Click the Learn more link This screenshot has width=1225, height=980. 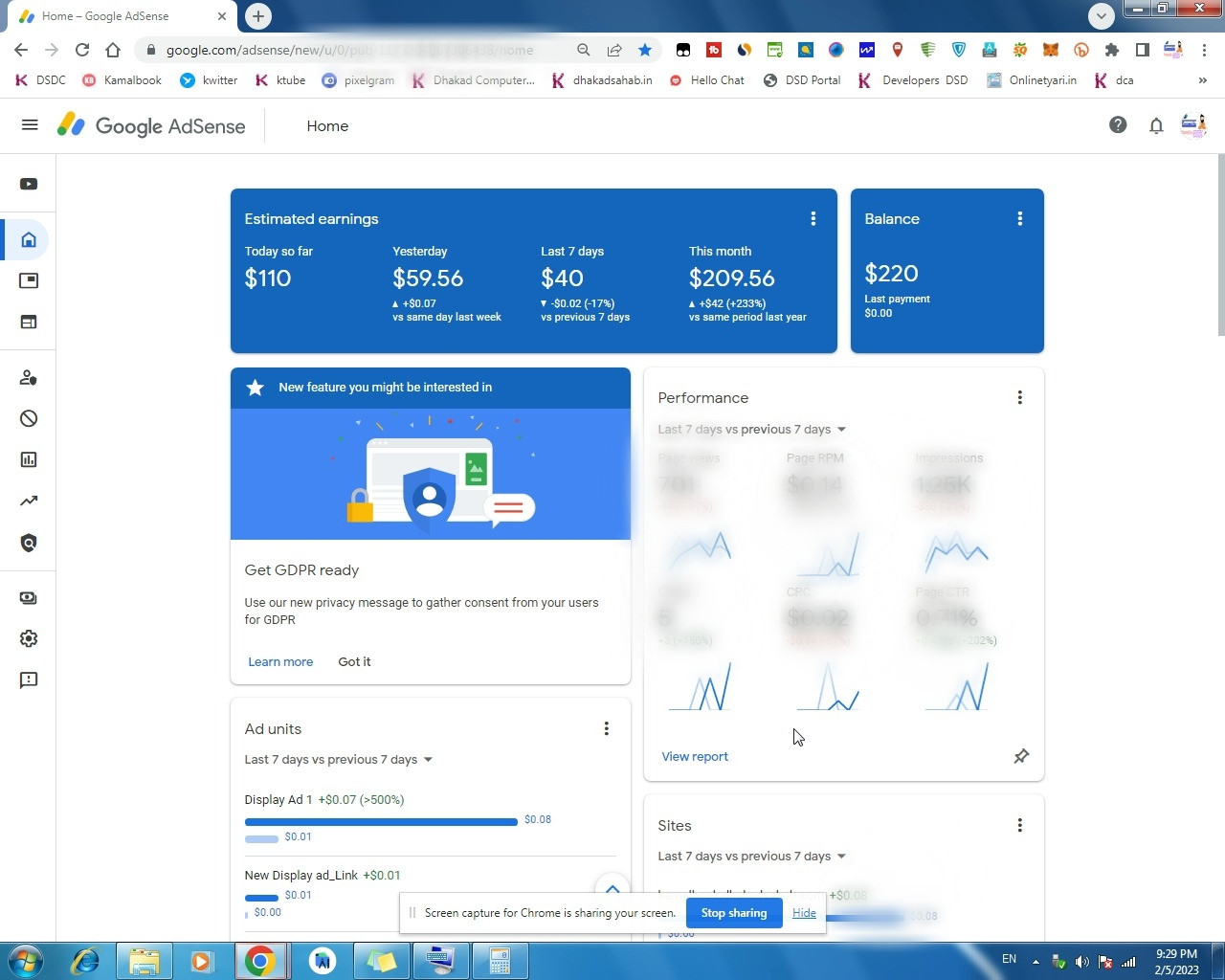click(280, 662)
